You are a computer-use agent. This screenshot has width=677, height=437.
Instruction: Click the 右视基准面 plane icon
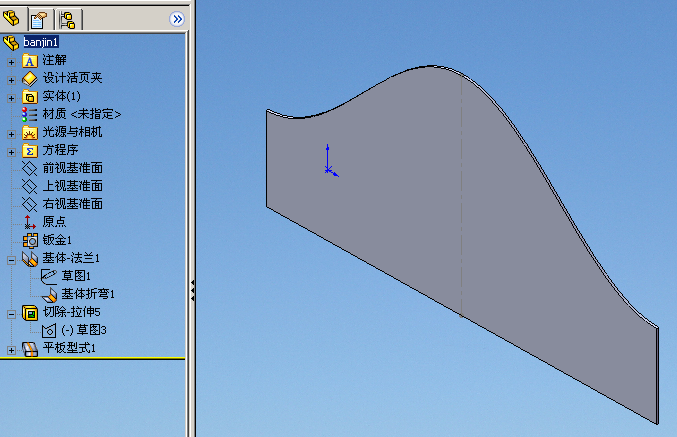(x=30, y=205)
